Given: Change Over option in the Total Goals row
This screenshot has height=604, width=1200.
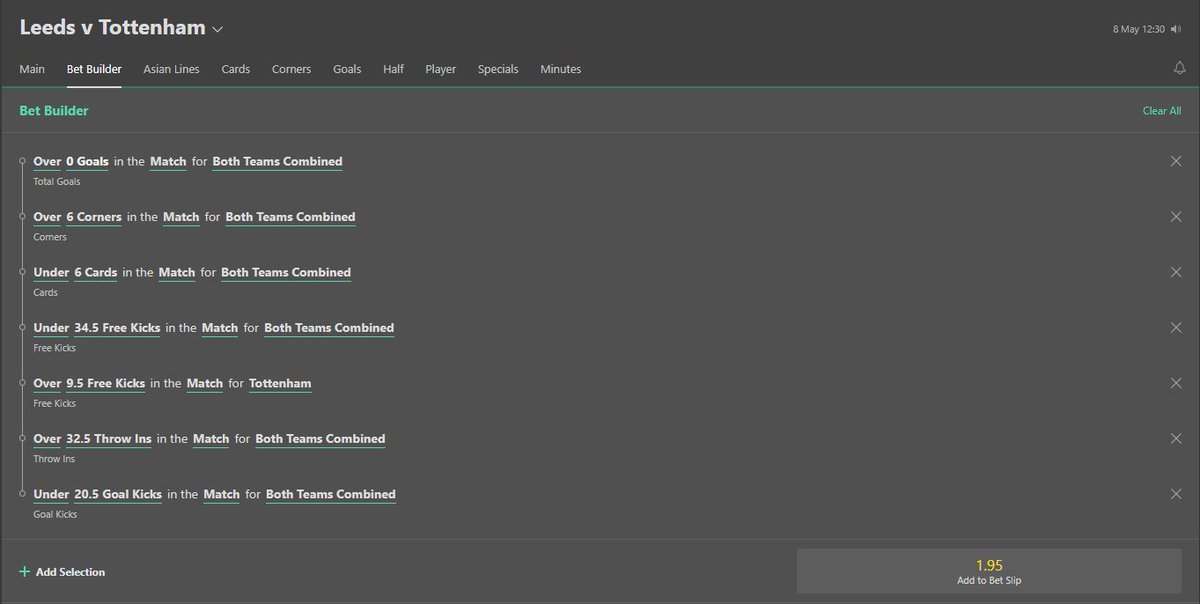Looking at the screenshot, I should 47,161.
